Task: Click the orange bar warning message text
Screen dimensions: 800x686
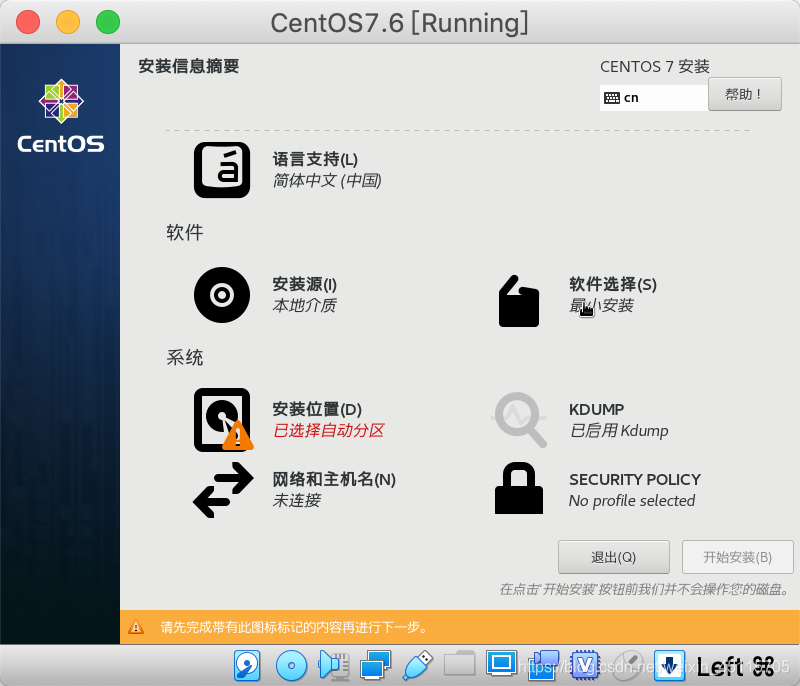Action: pyautogui.click(x=294, y=627)
